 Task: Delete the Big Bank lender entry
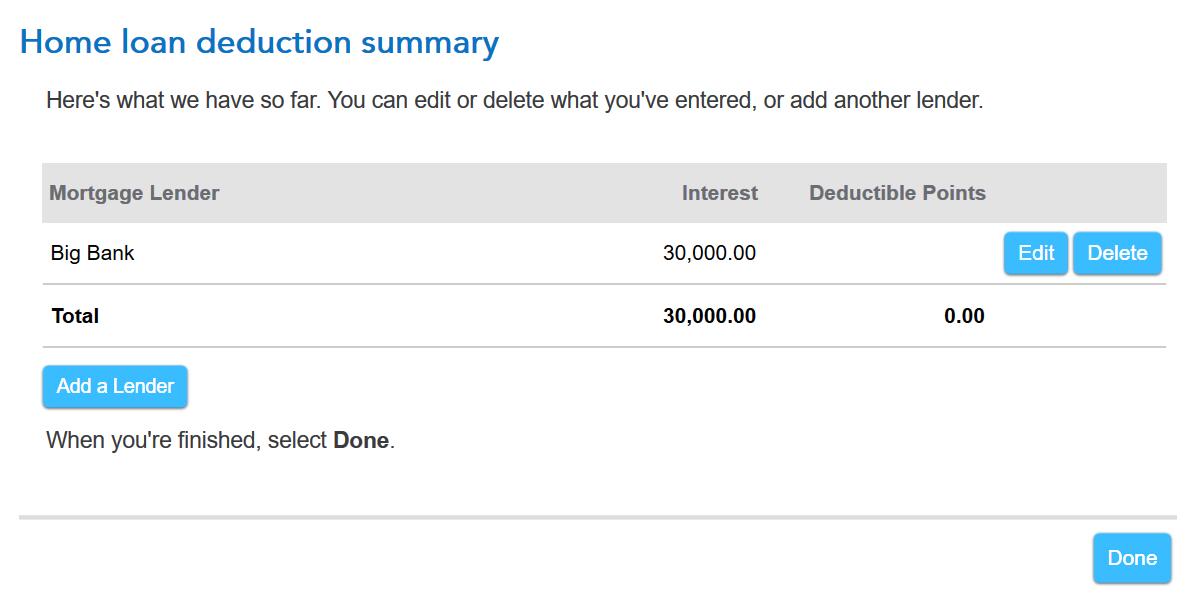click(1117, 253)
